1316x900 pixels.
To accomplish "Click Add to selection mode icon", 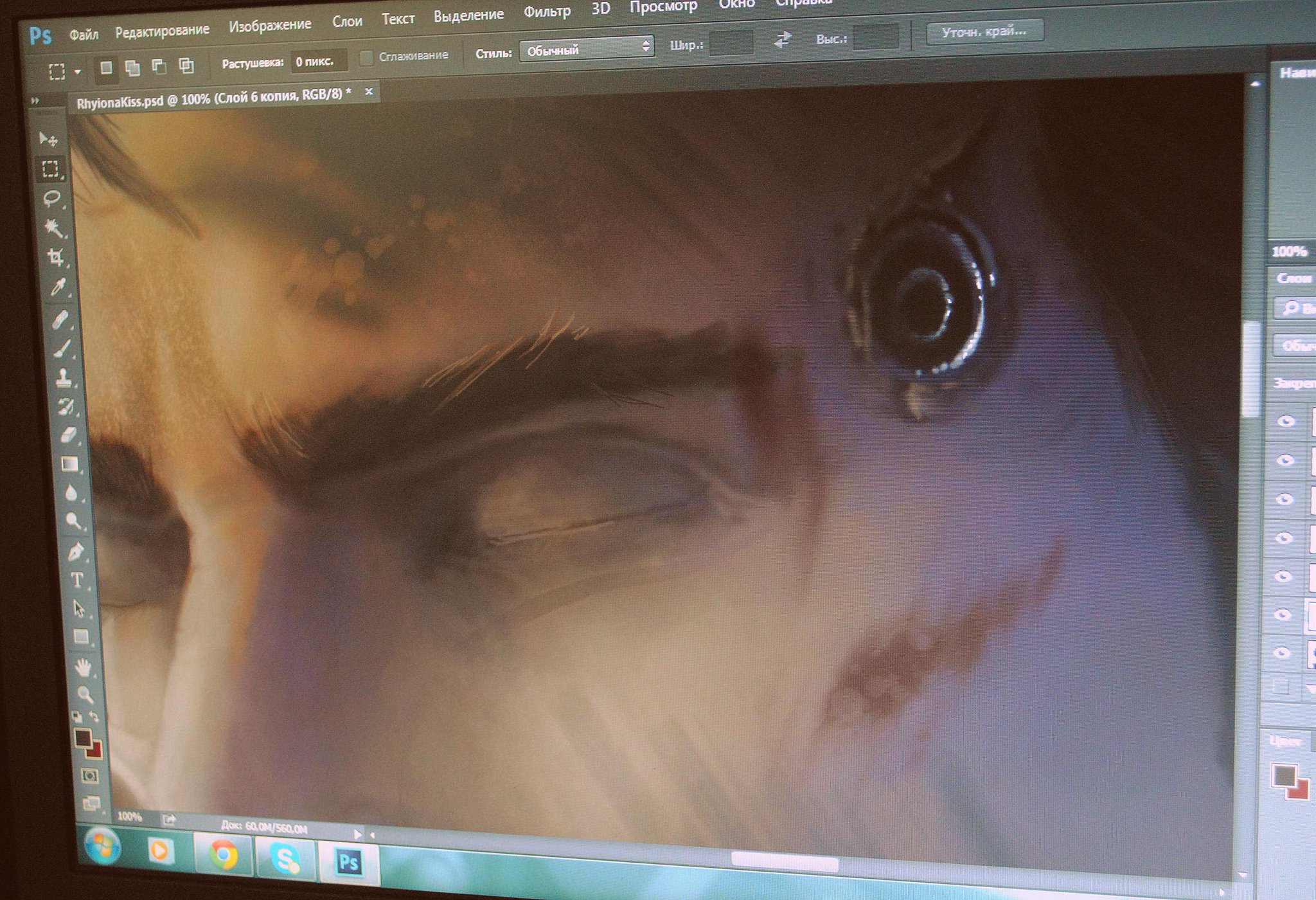I will click(132, 67).
